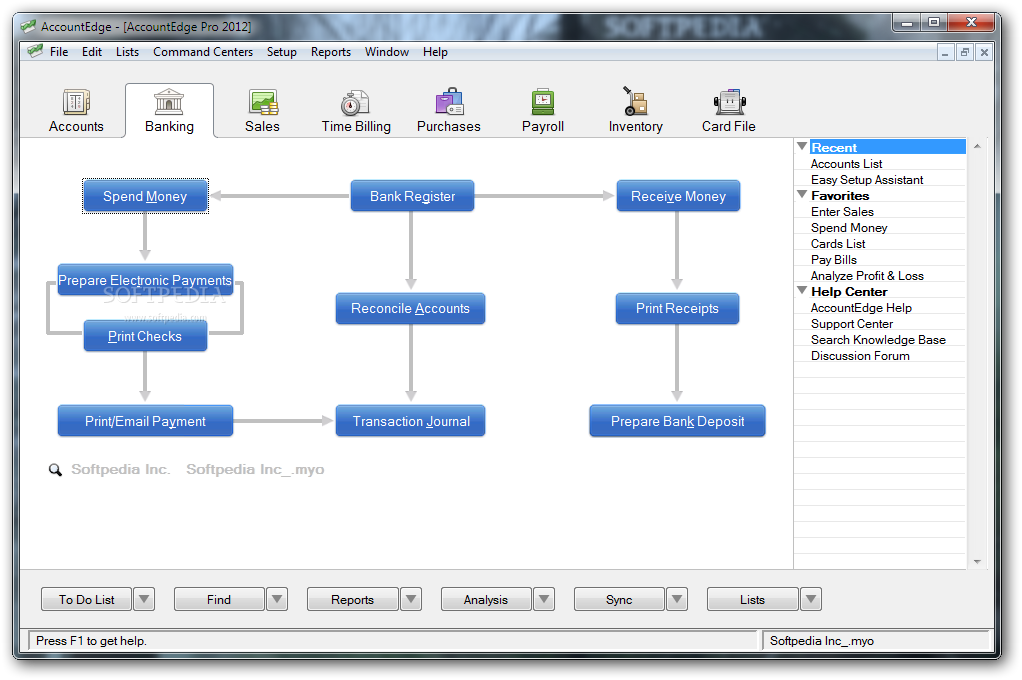The height and width of the screenshot is (680, 1022).
Task: Collapse the Favorites section triangle
Action: coord(802,194)
